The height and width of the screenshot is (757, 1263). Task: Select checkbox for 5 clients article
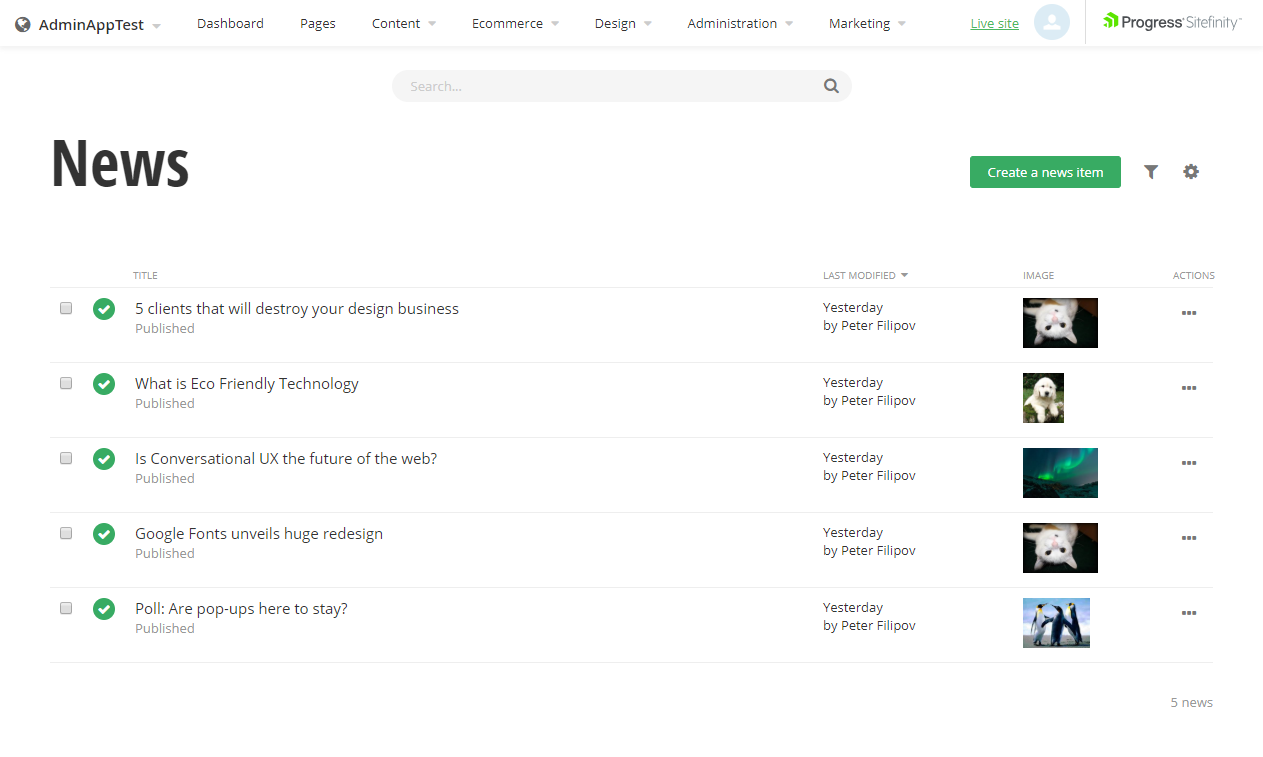tap(66, 308)
